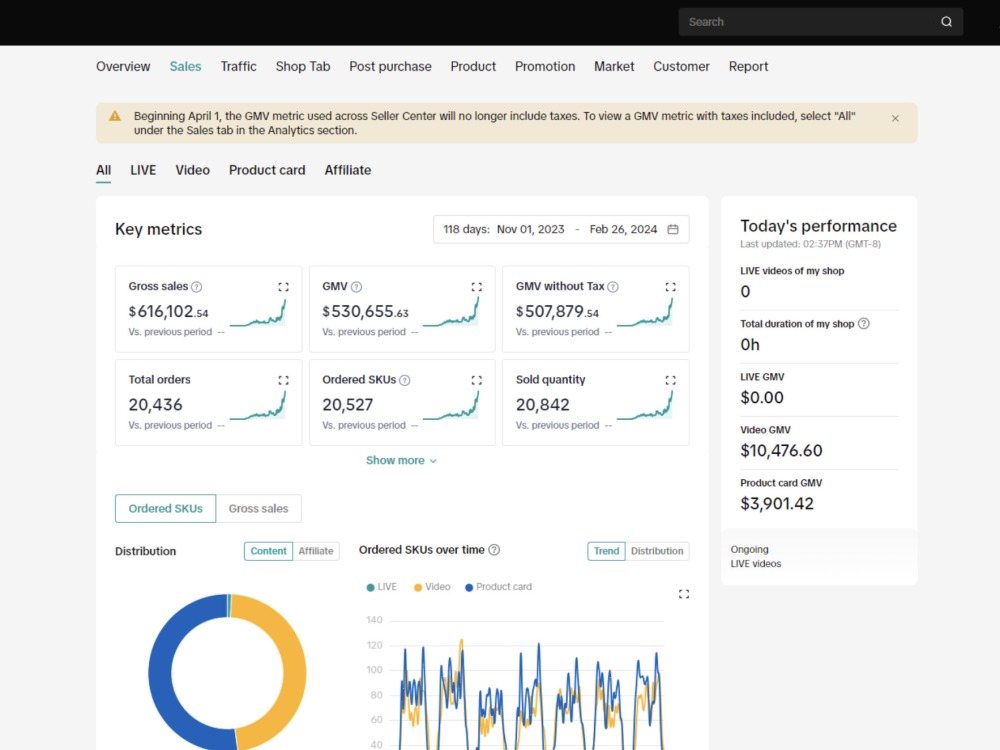Open the Promotion tab
Screen dimensions: 1000x750
click(x=545, y=66)
